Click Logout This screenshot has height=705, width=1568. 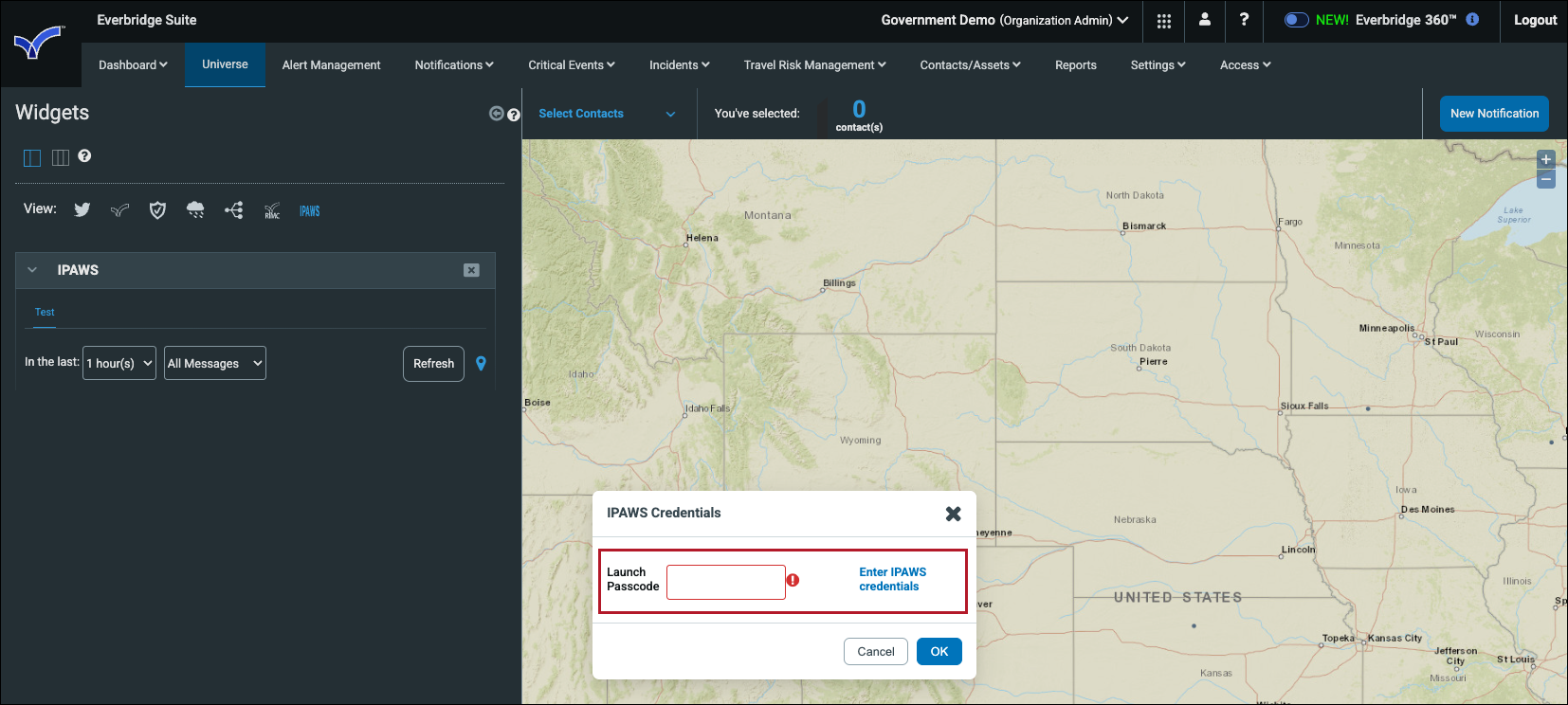pyautogui.click(x=1535, y=20)
